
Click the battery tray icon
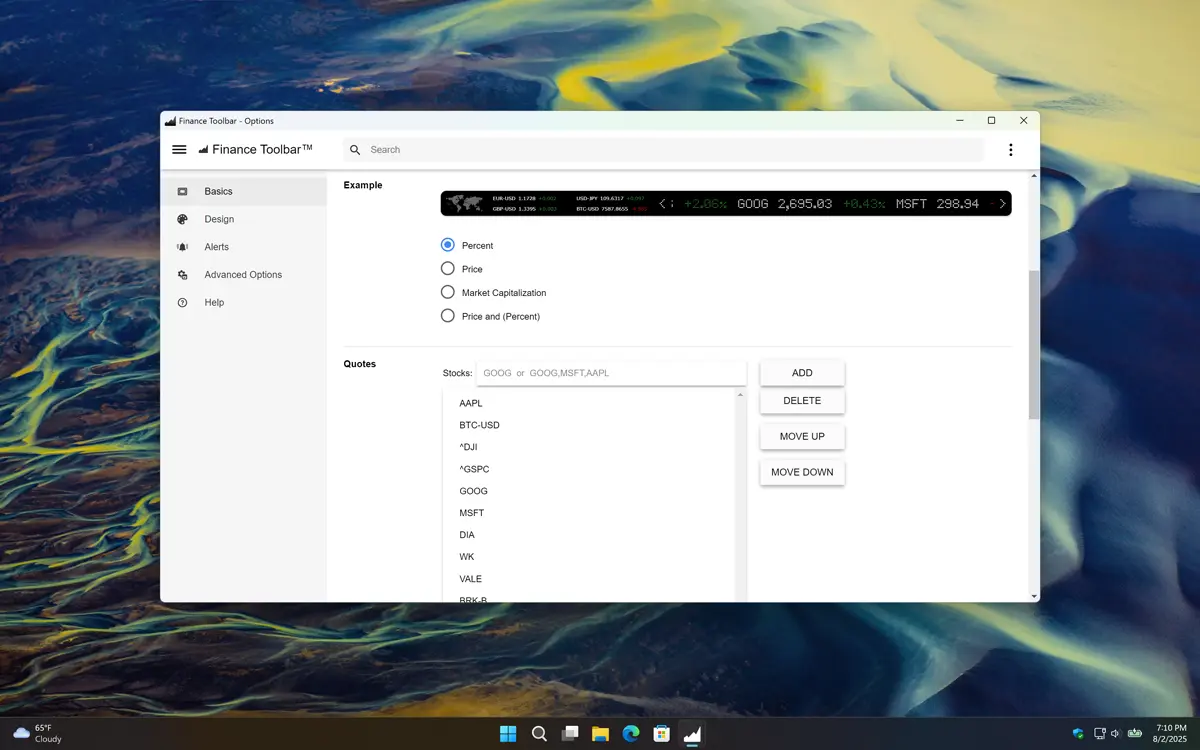point(1134,733)
